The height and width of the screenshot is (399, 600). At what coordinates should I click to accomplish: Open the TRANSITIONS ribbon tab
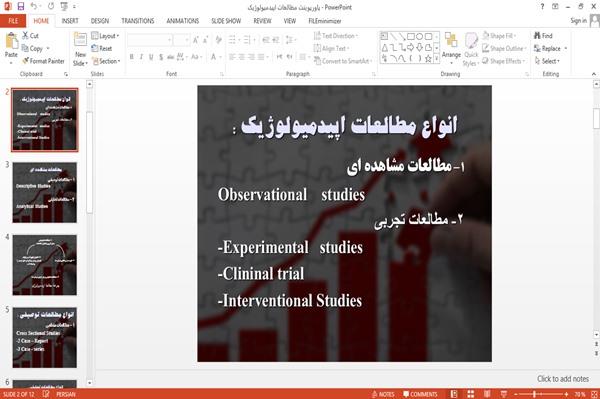pos(138,21)
